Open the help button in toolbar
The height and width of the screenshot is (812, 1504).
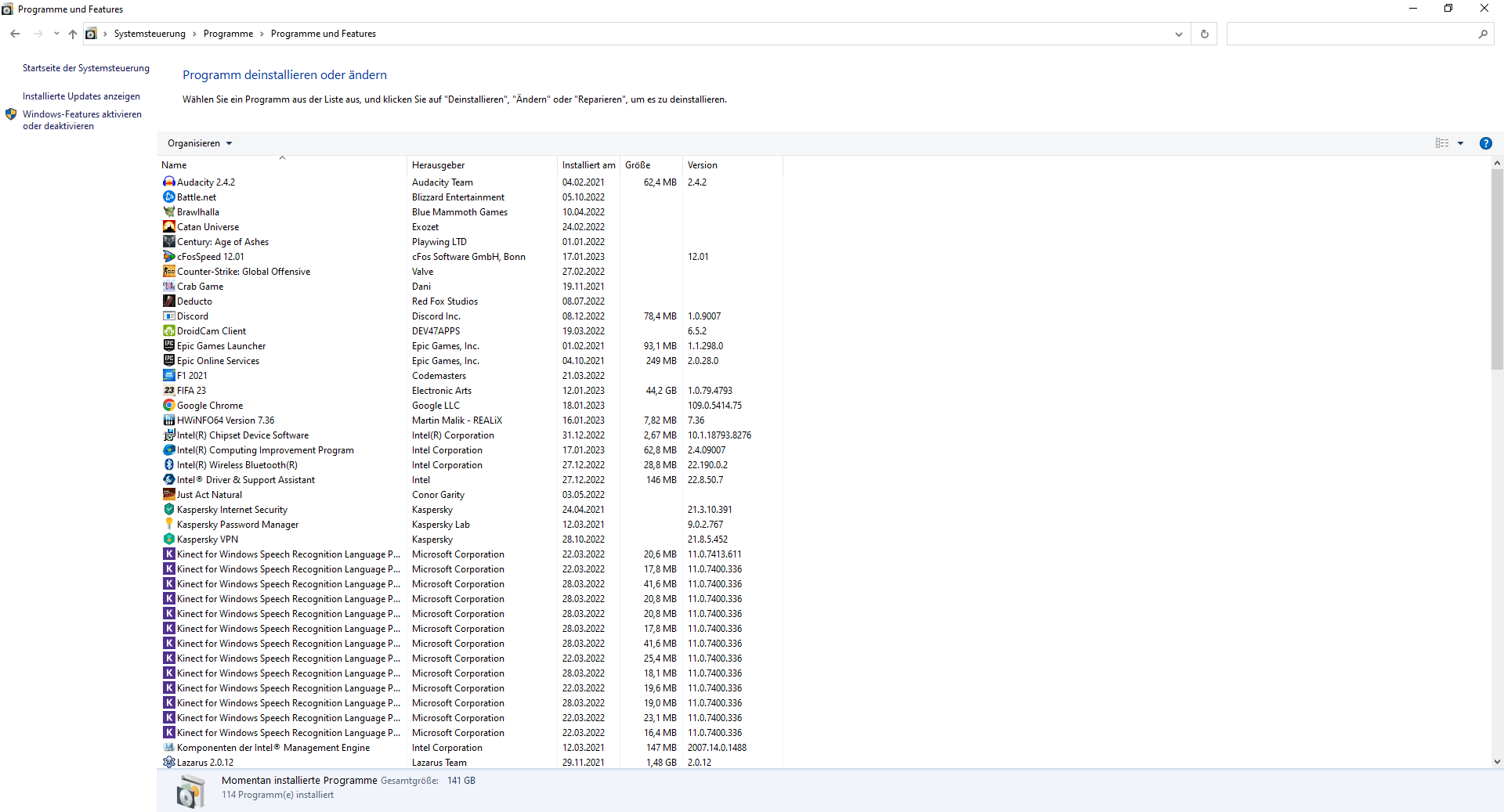pos(1485,143)
